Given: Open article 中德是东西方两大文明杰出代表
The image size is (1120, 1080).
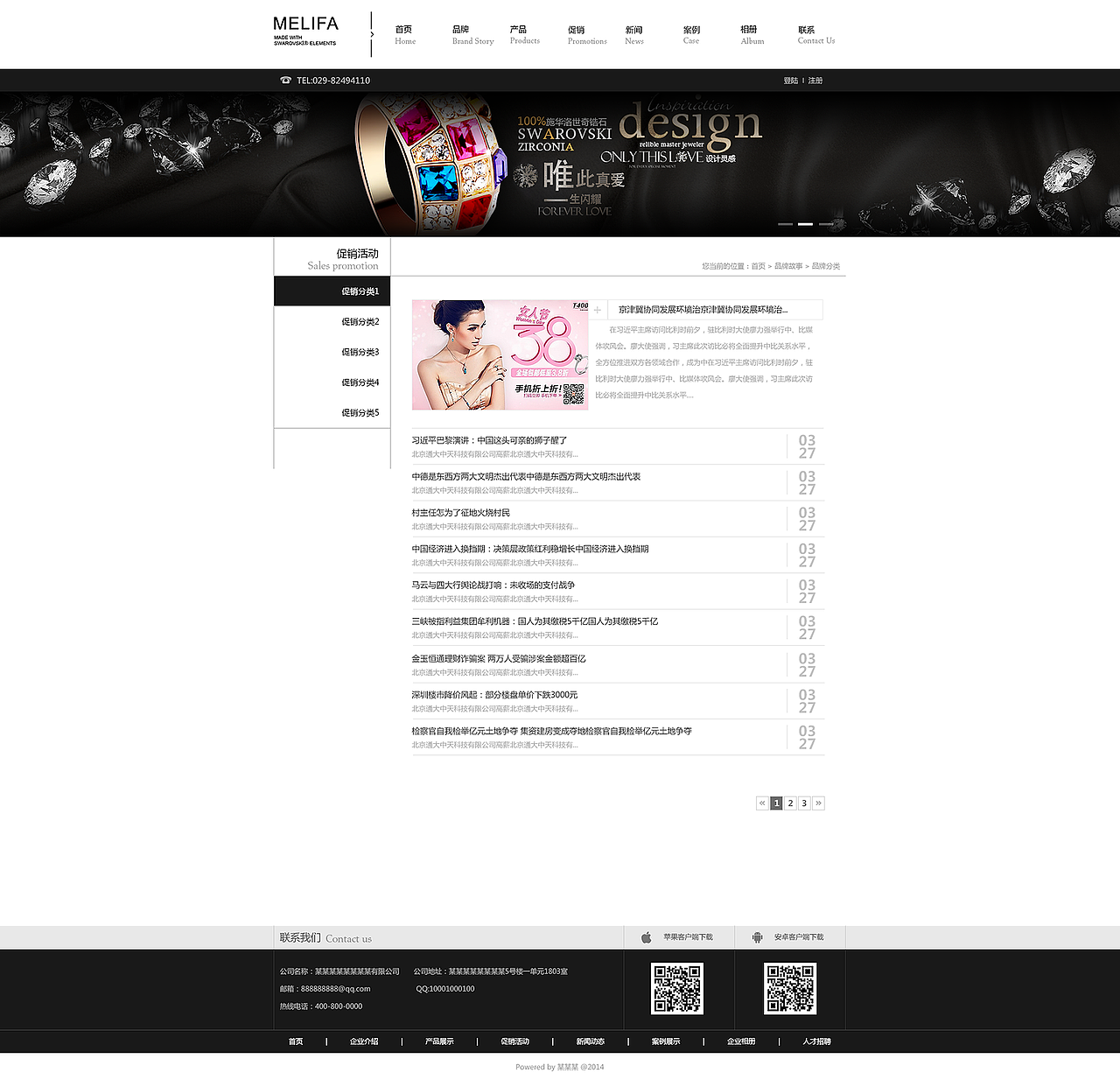Looking at the screenshot, I should (x=527, y=477).
